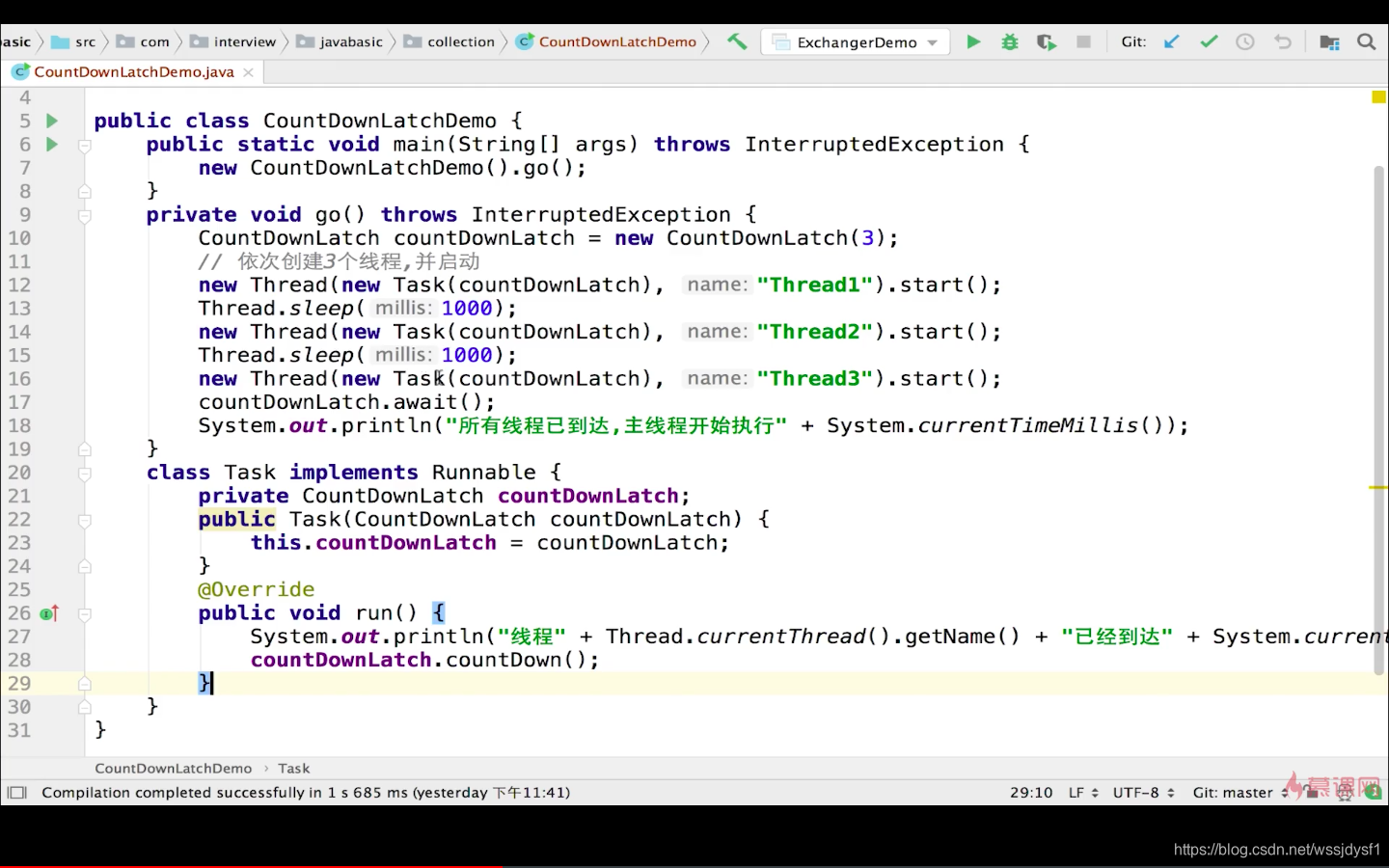Viewport: 1389px width, 868px height.
Task: Click run gutter arrow on line 5
Action: pyautogui.click(x=52, y=121)
